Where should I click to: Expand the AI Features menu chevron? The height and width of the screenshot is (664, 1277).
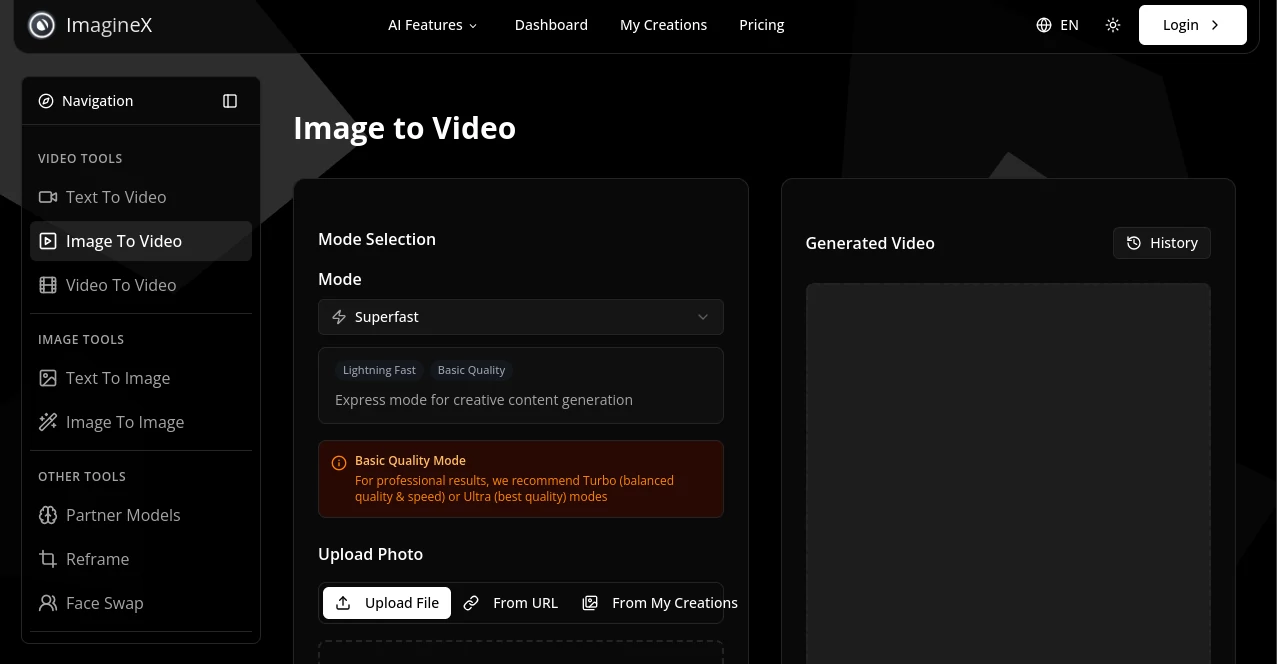coord(472,25)
